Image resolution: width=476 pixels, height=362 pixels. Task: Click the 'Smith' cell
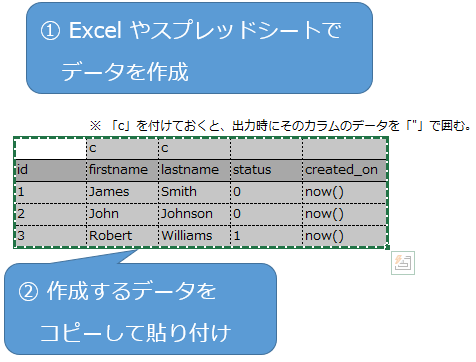coord(194,192)
